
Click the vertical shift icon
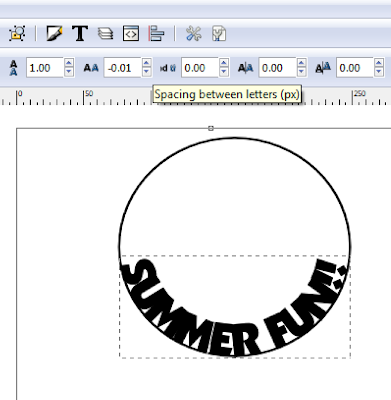pos(323,68)
